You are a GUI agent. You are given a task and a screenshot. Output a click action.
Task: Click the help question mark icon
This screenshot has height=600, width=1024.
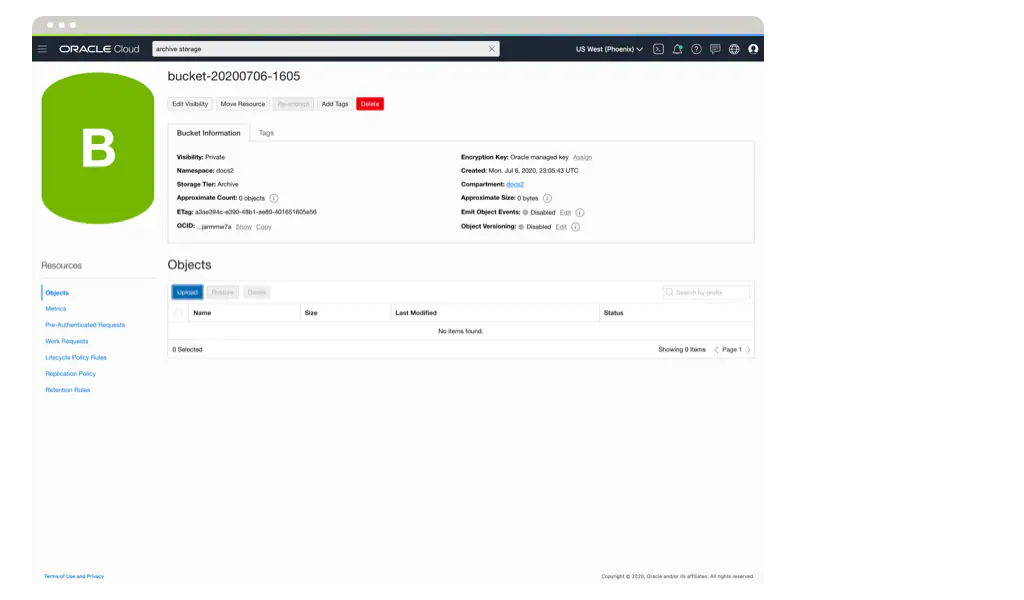point(696,49)
